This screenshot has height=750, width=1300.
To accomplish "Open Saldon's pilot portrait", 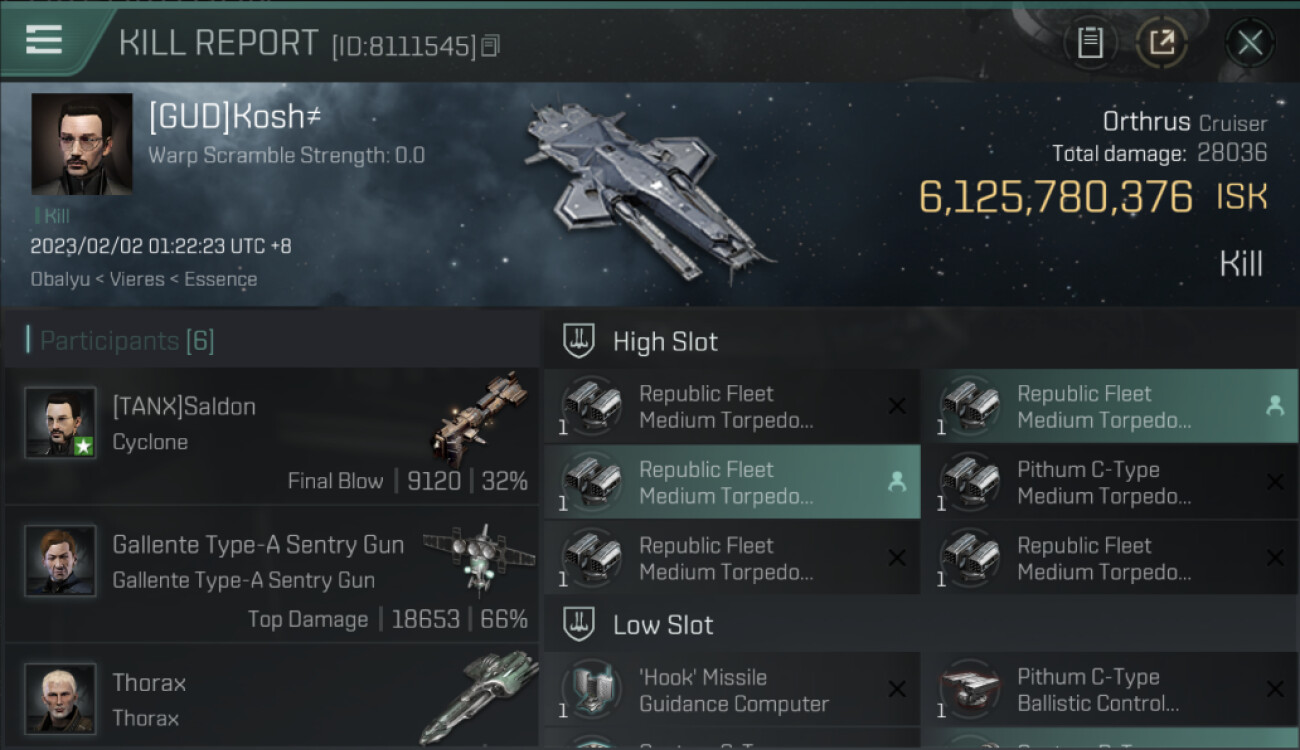I will [61, 423].
